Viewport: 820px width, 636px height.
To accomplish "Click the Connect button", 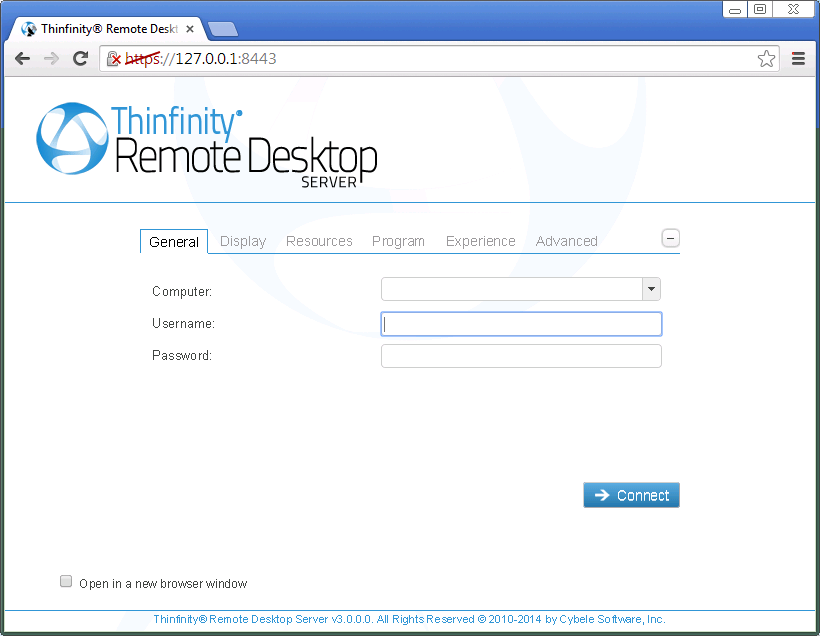I will pyautogui.click(x=631, y=495).
